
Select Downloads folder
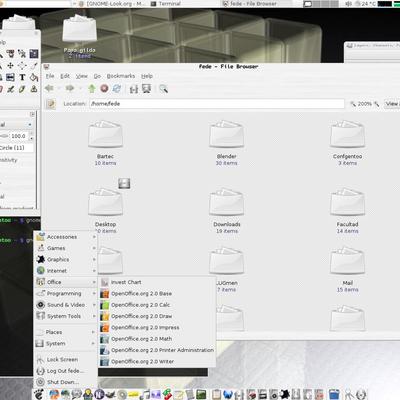pos(227,211)
